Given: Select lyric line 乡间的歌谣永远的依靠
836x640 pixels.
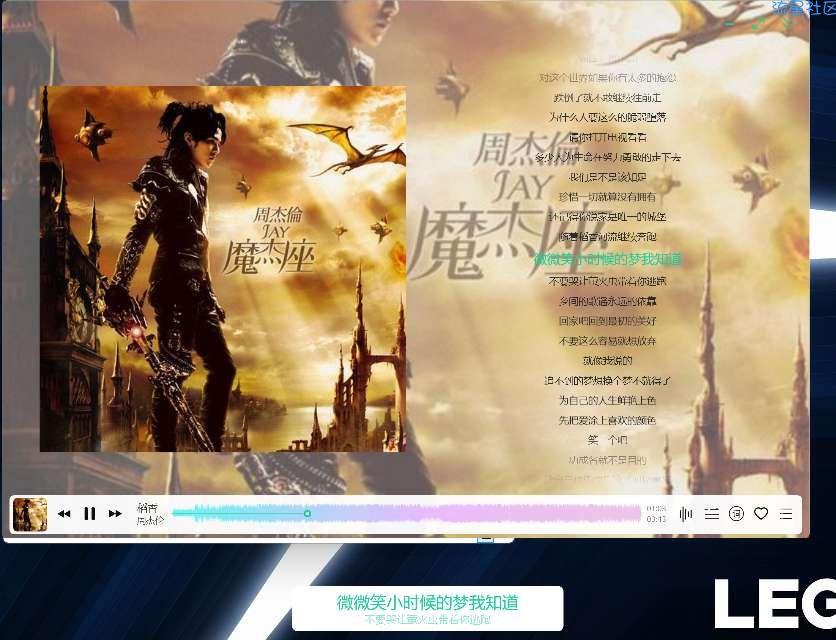Looking at the screenshot, I should click(x=607, y=301).
